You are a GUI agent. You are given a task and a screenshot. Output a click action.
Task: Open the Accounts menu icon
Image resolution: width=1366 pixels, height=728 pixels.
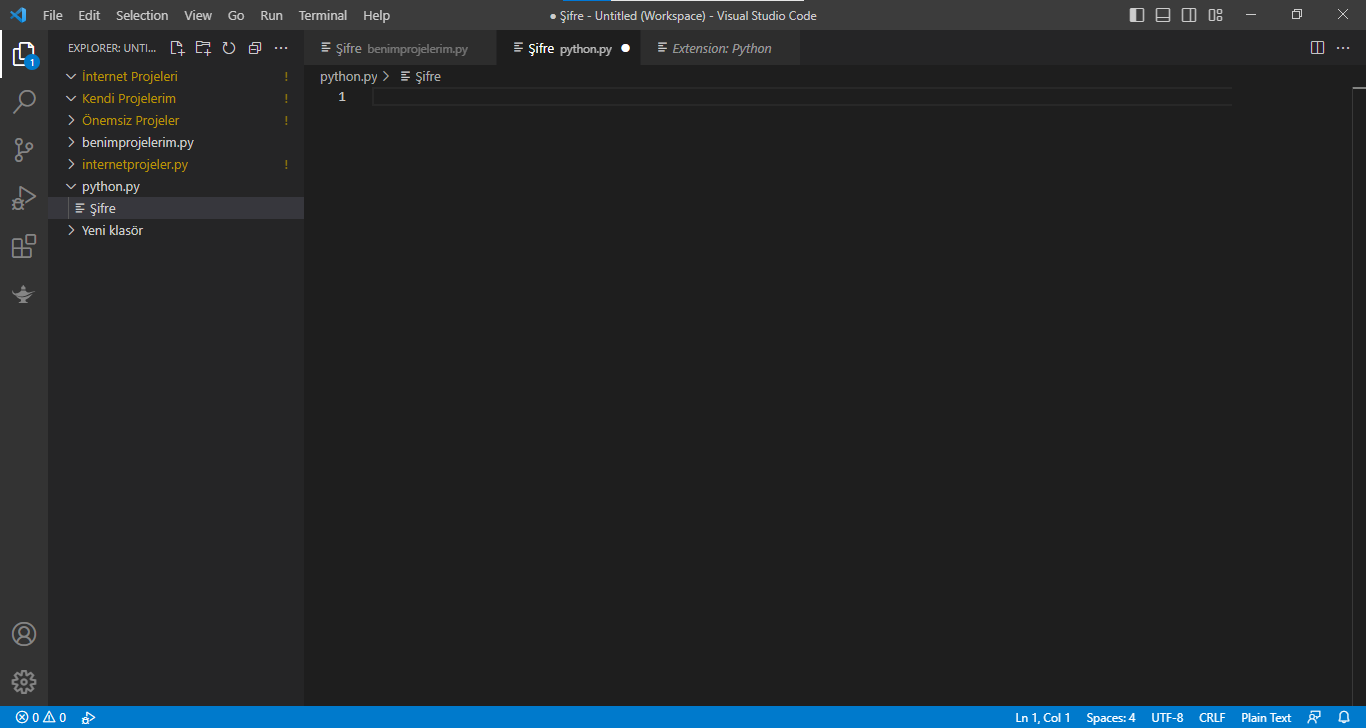point(24,634)
